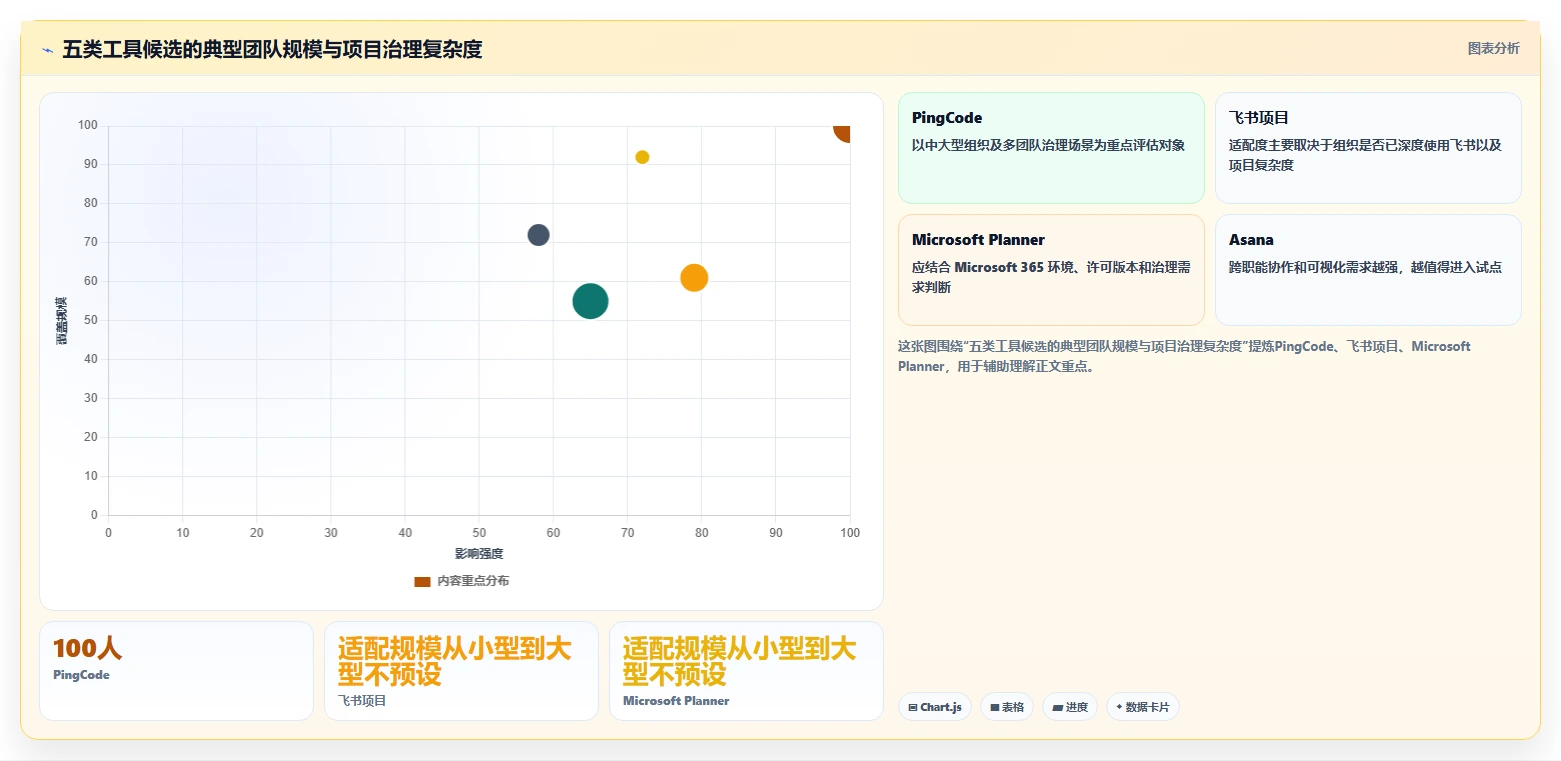Select the teal bubble in the chart
This screenshot has width=1561, height=761.
pyautogui.click(x=590, y=301)
